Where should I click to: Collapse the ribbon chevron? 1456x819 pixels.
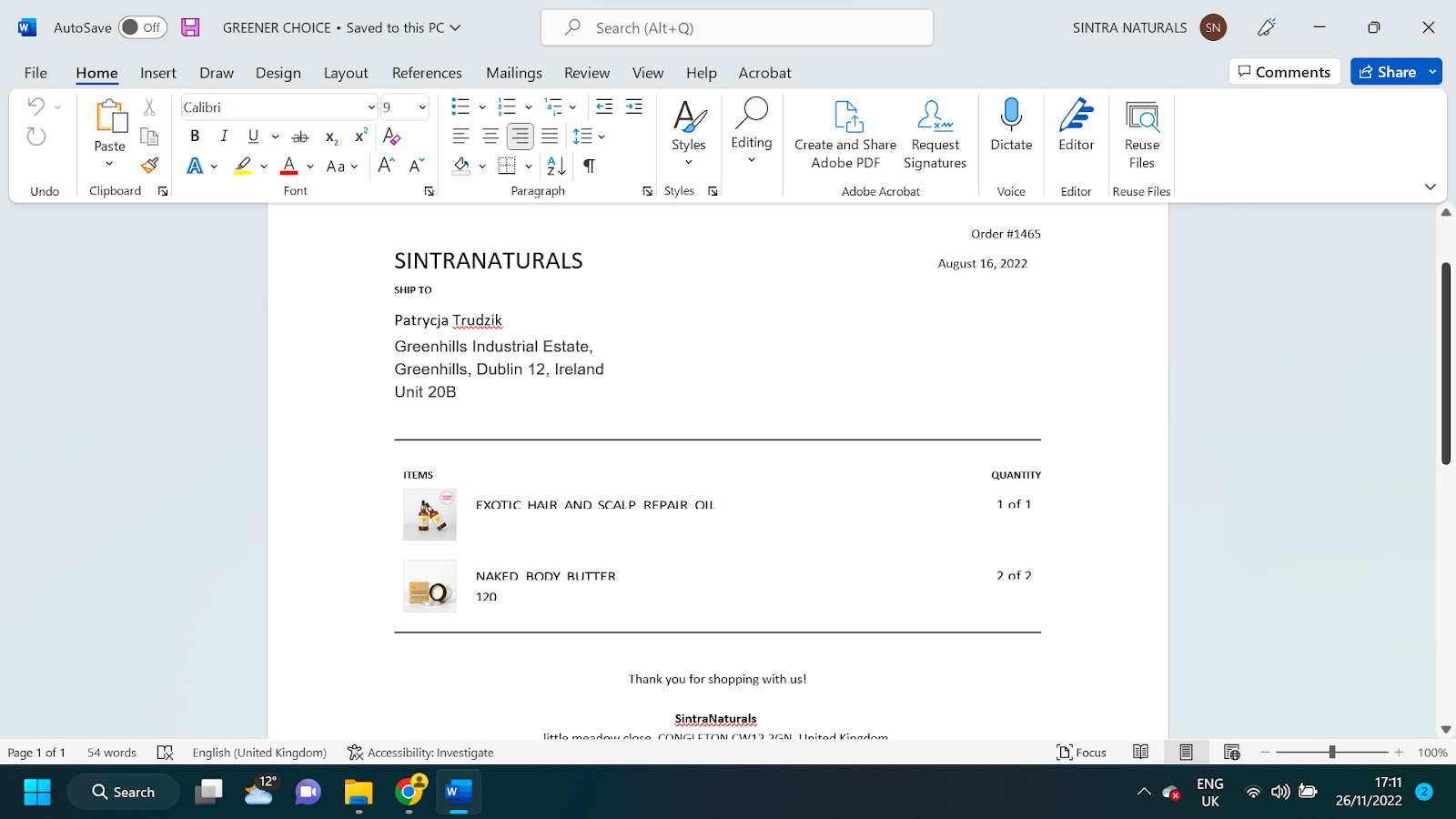1431,187
